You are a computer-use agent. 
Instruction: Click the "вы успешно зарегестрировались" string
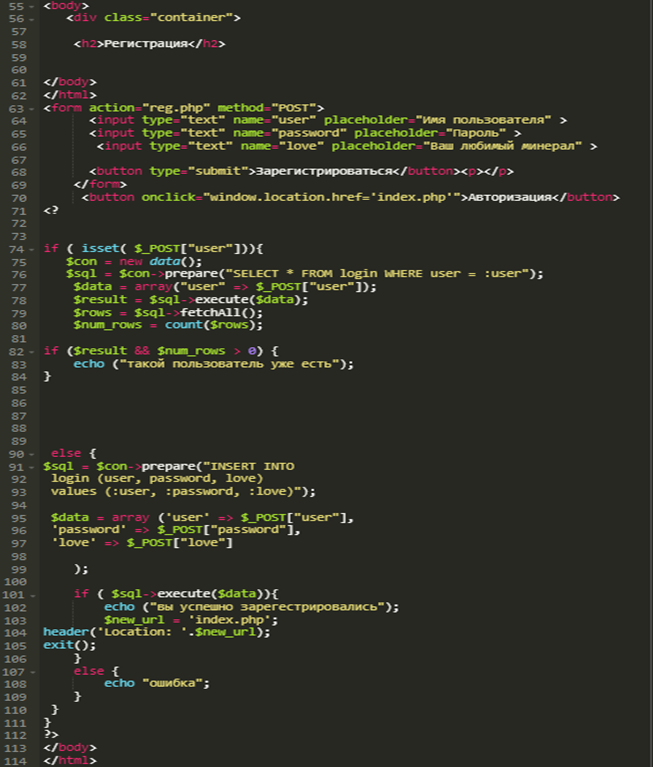point(267,607)
